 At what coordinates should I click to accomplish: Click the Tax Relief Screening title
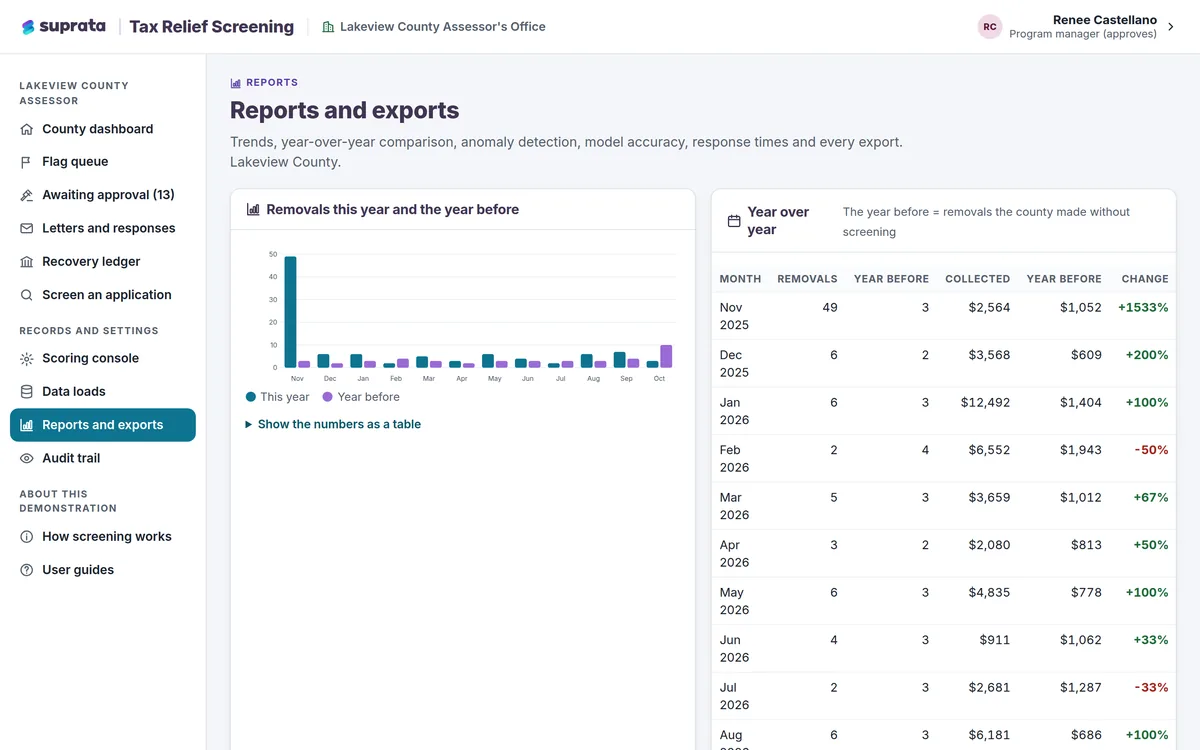212,27
